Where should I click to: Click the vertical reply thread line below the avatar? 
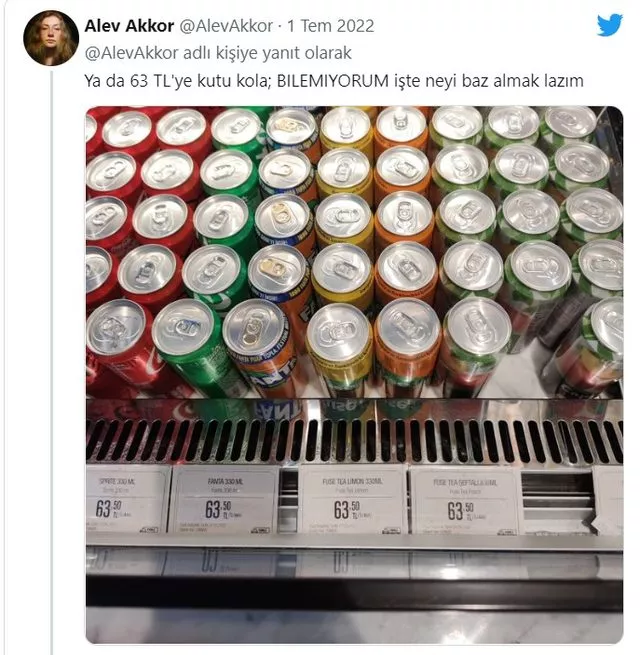(x=52, y=361)
